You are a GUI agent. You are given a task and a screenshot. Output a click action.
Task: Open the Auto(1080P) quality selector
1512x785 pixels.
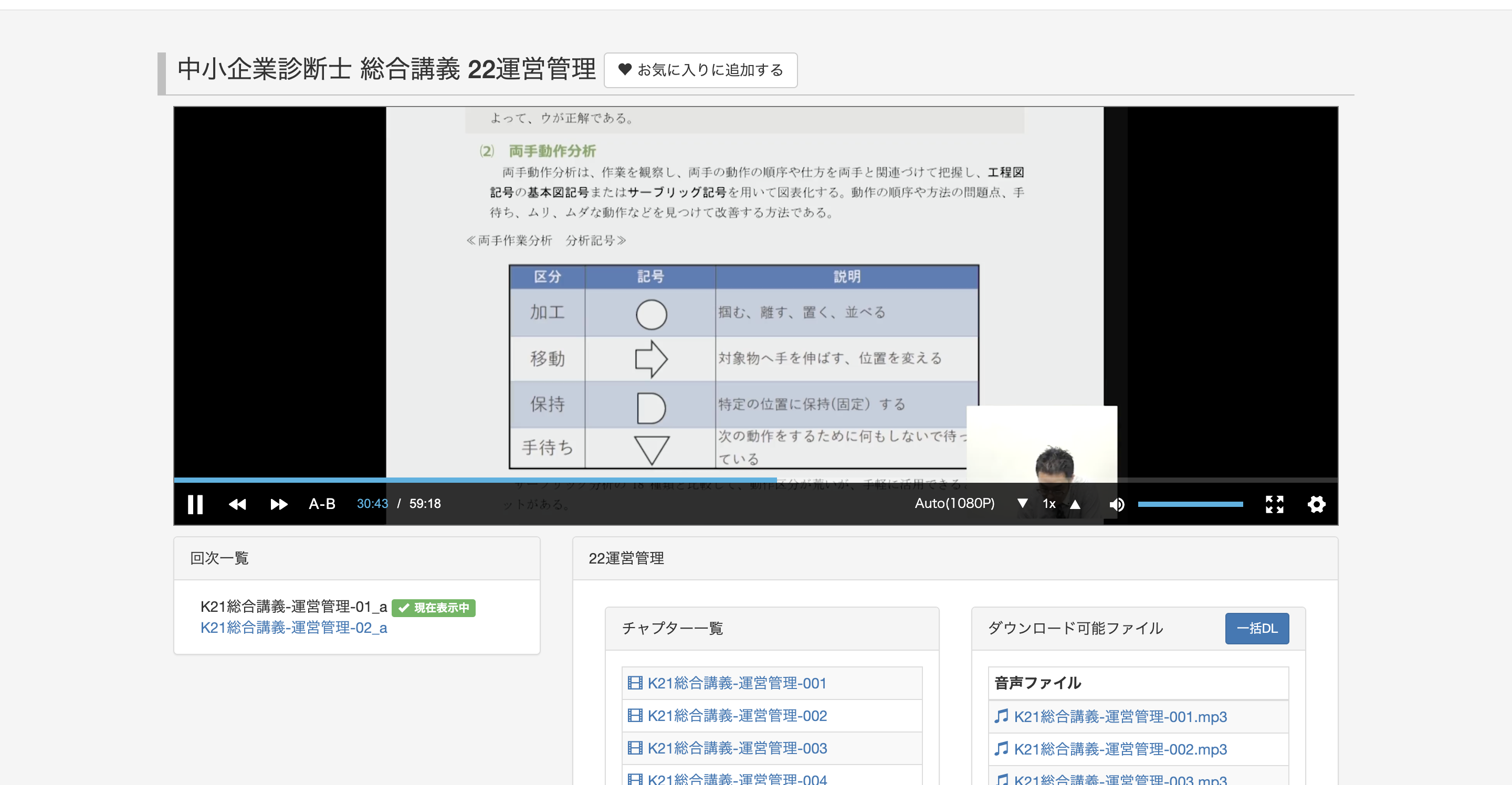pyautogui.click(x=954, y=503)
